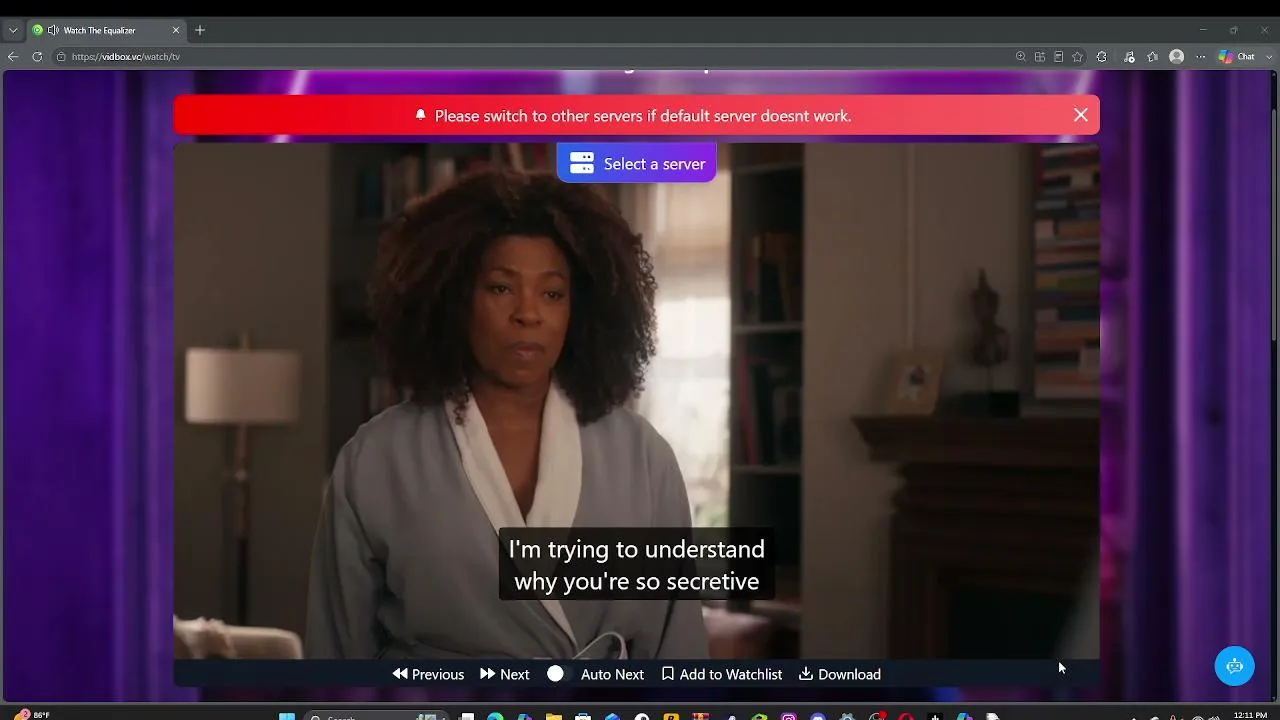
Task: Go to the Previous episode
Action: click(428, 674)
